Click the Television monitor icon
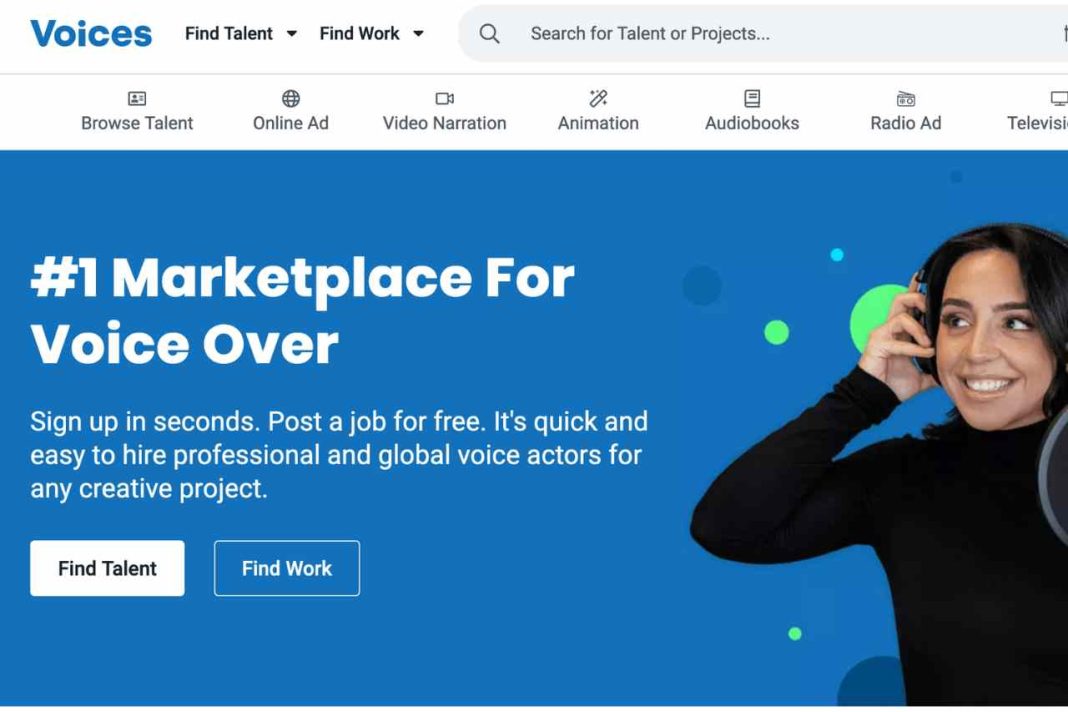 click(1058, 98)
